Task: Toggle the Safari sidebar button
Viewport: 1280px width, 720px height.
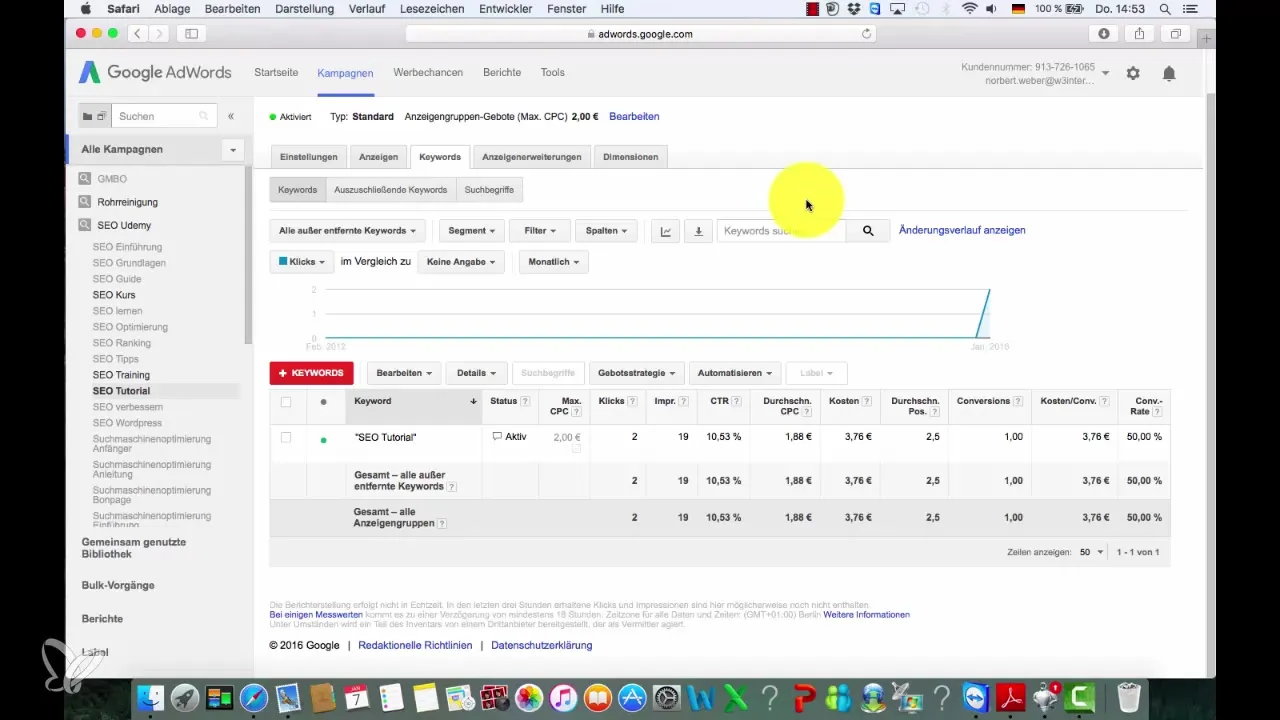Action: (191, 33)
